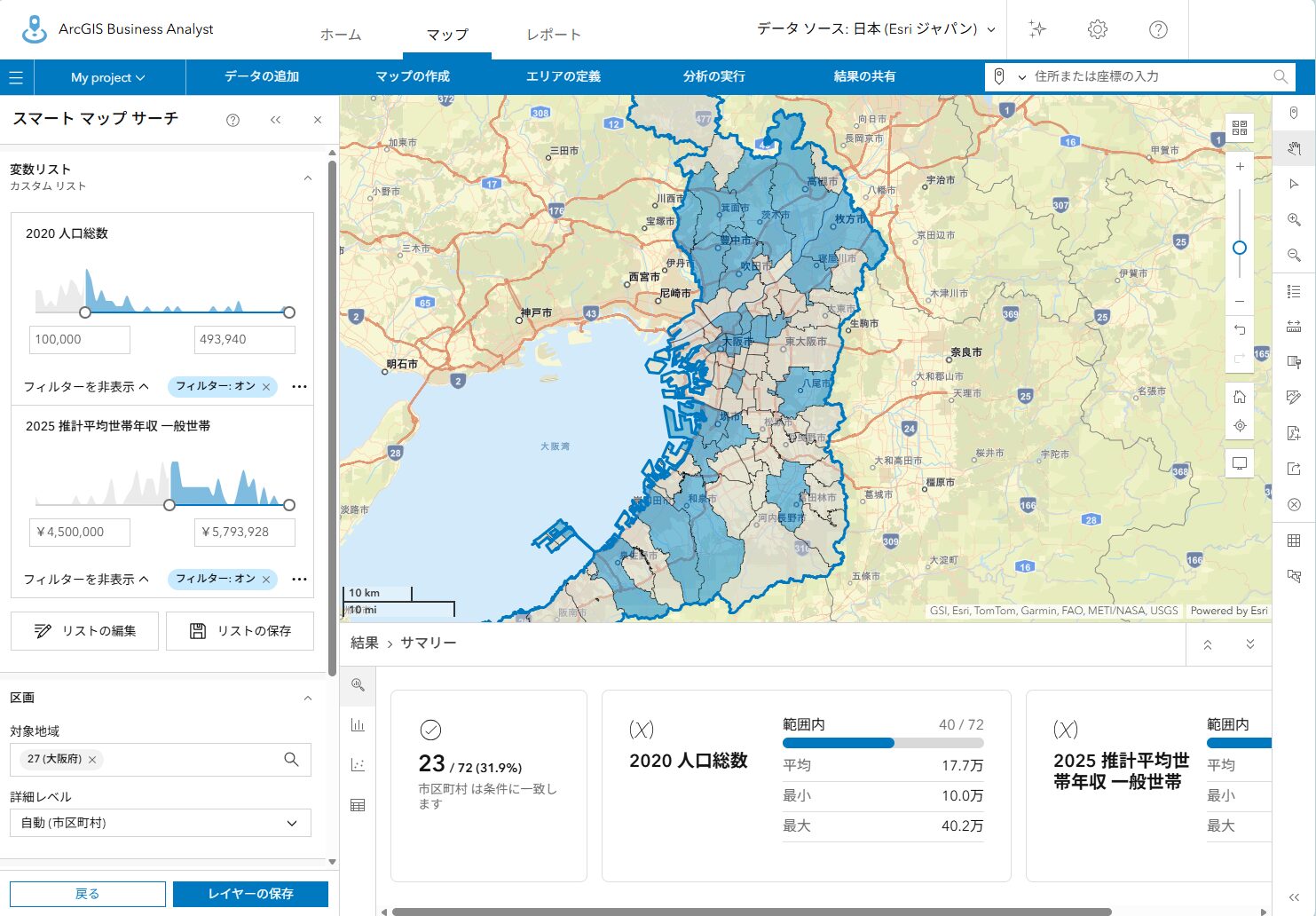
Task: Open the scatter plot view in results
Action: coord(358,765)
